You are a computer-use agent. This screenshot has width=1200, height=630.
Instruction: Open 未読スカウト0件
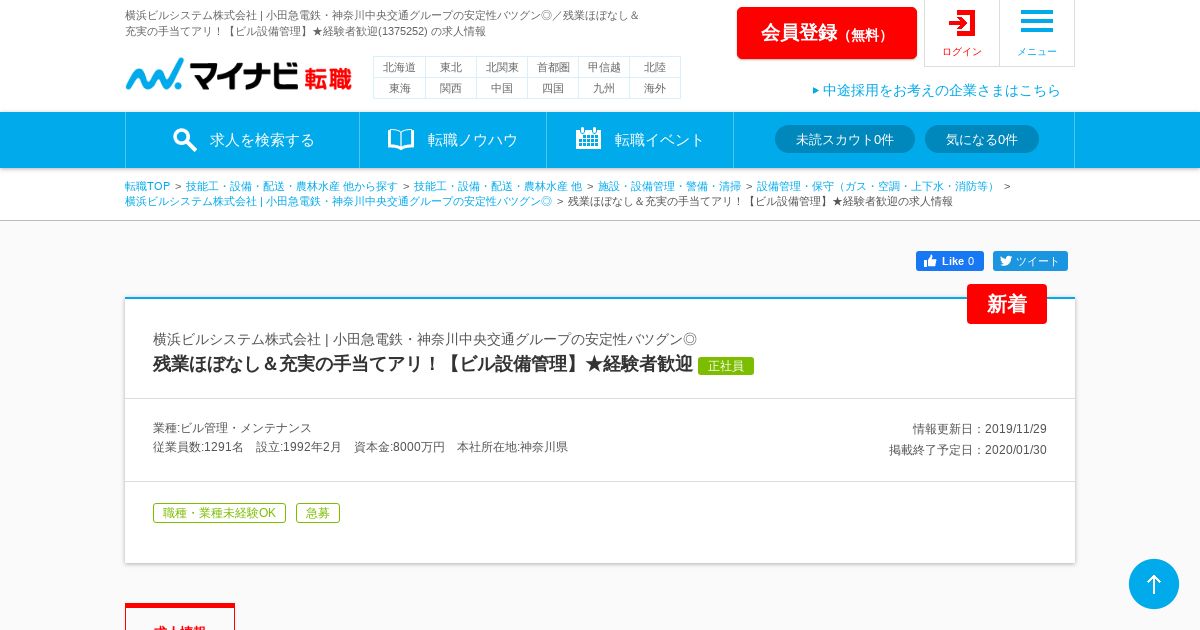tap(845, 139)
